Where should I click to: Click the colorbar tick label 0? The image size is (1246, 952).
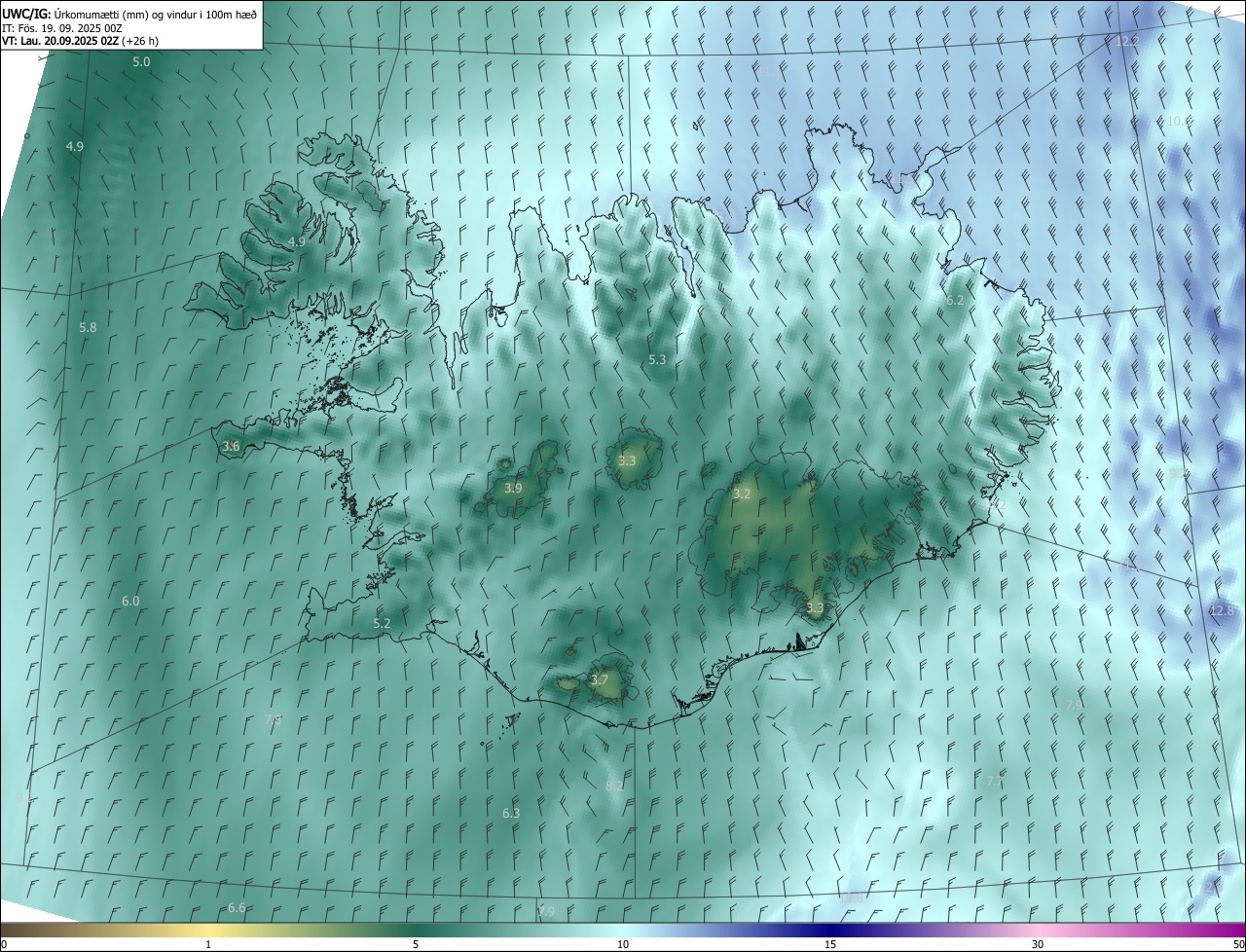tap(4, 945)
